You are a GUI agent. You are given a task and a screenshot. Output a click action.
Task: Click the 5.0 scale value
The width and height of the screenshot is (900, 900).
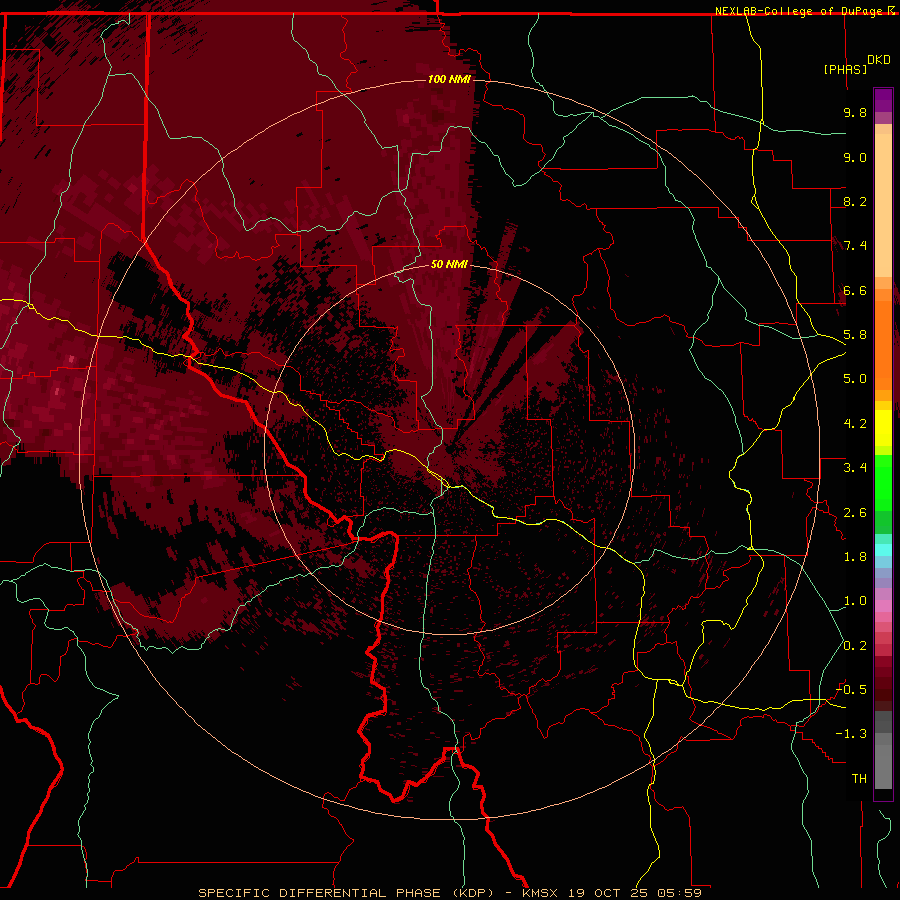coord(855,379)
